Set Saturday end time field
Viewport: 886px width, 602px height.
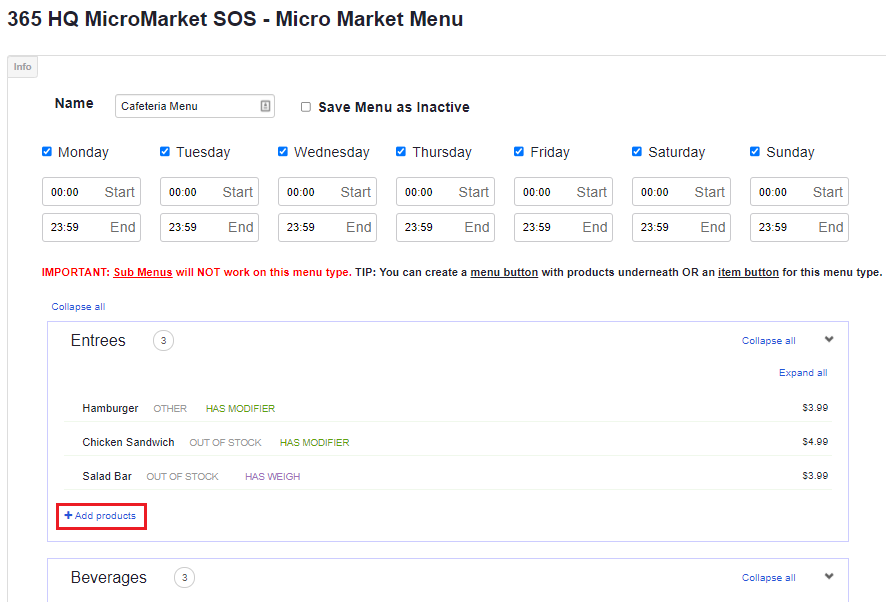pyautogui.click(x=681, y=227)
